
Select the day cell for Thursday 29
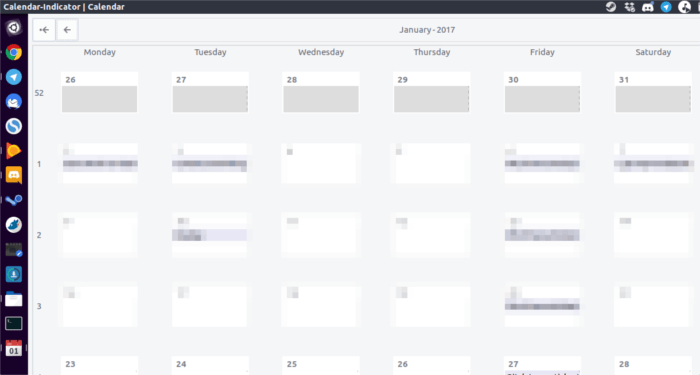pos(432,92)
